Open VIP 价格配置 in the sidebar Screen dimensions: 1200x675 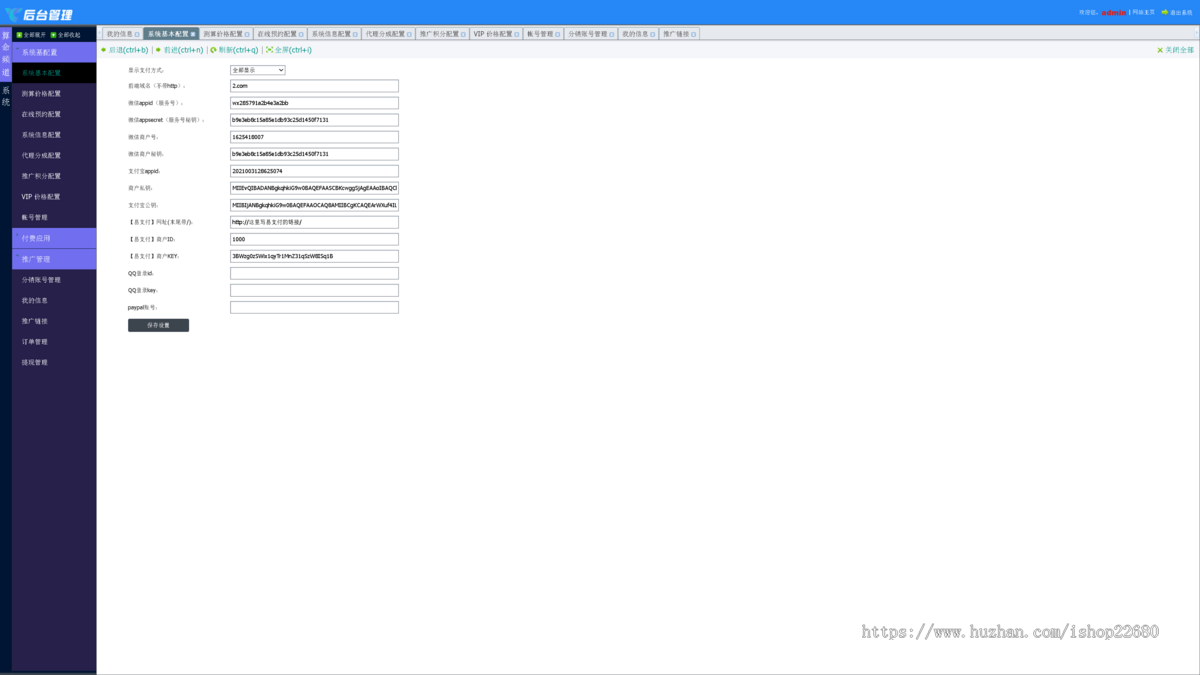pyautogui.click(x=54, y=197)
